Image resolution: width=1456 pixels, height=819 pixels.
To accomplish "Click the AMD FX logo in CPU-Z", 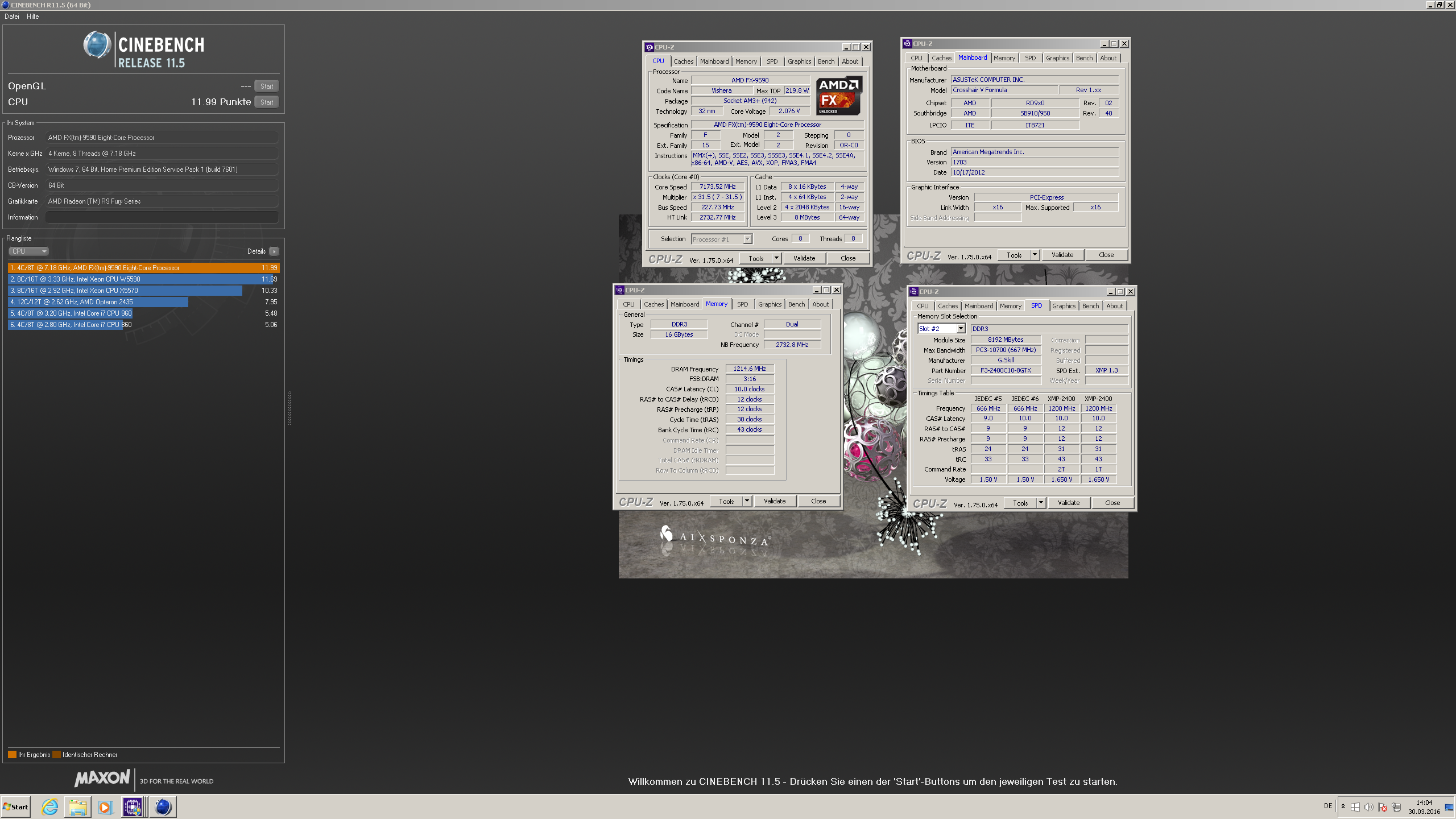I will [x=839, y=96].
